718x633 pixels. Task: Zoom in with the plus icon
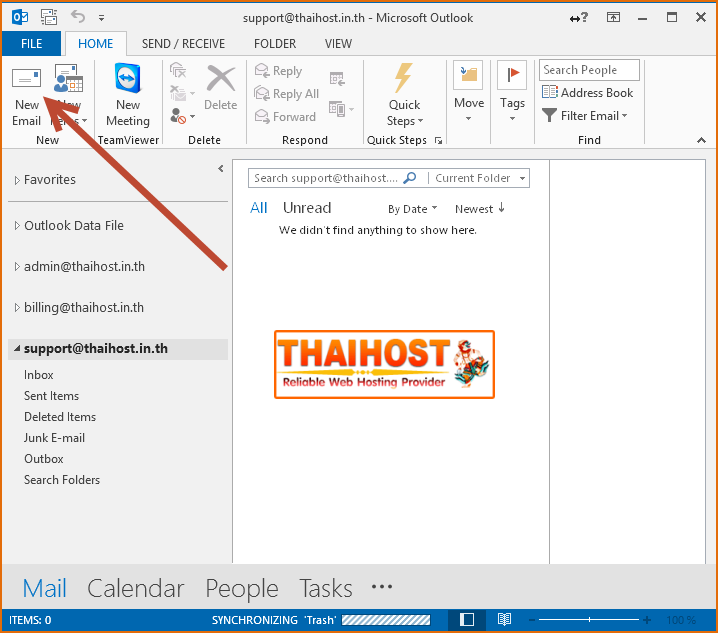point(647,620)
